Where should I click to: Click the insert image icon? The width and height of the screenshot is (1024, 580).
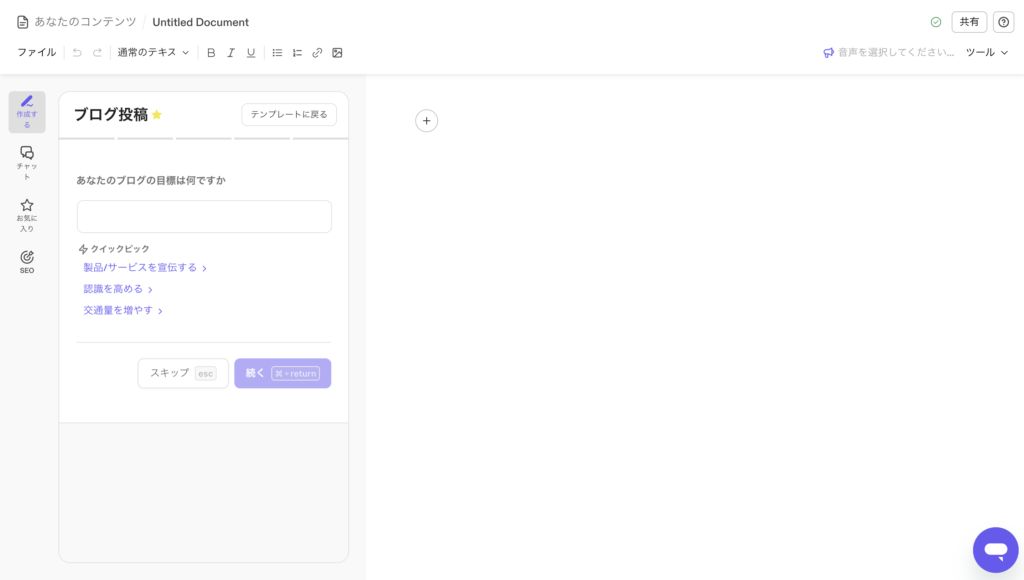[x=337, y=53]
